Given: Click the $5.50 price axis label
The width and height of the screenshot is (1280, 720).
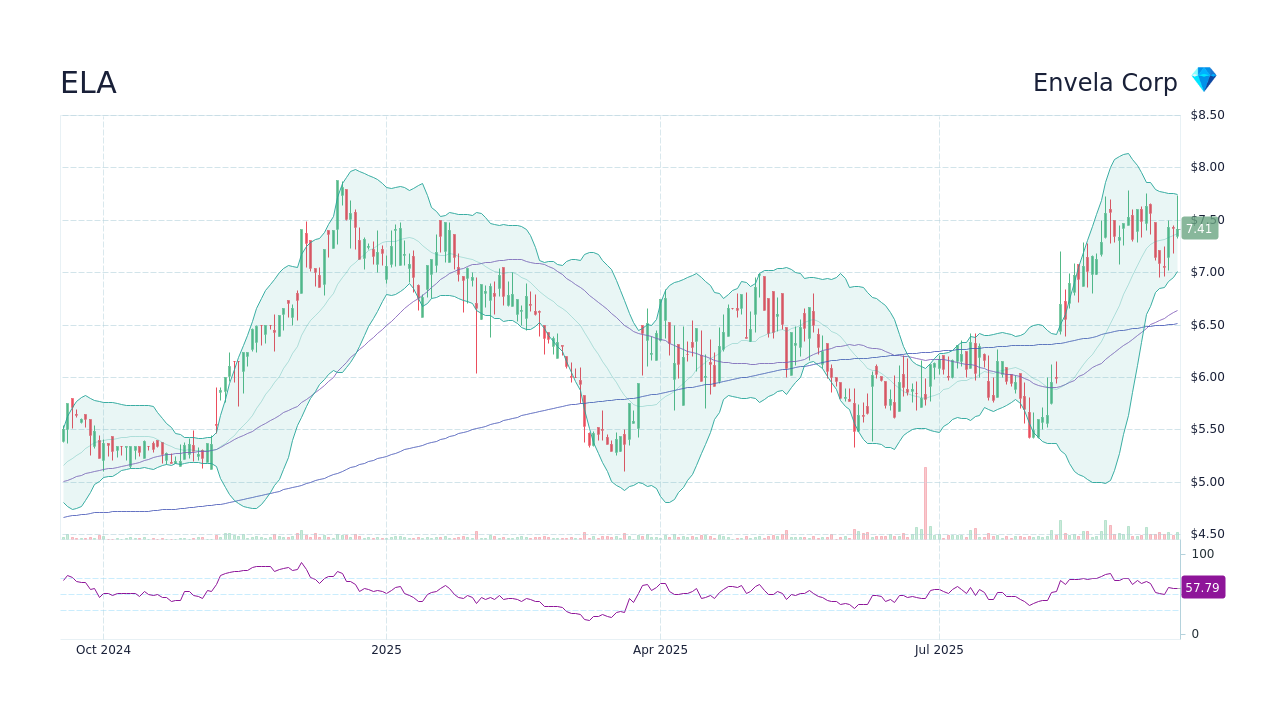Looking at the screenshot, I should coord(1207,429).
